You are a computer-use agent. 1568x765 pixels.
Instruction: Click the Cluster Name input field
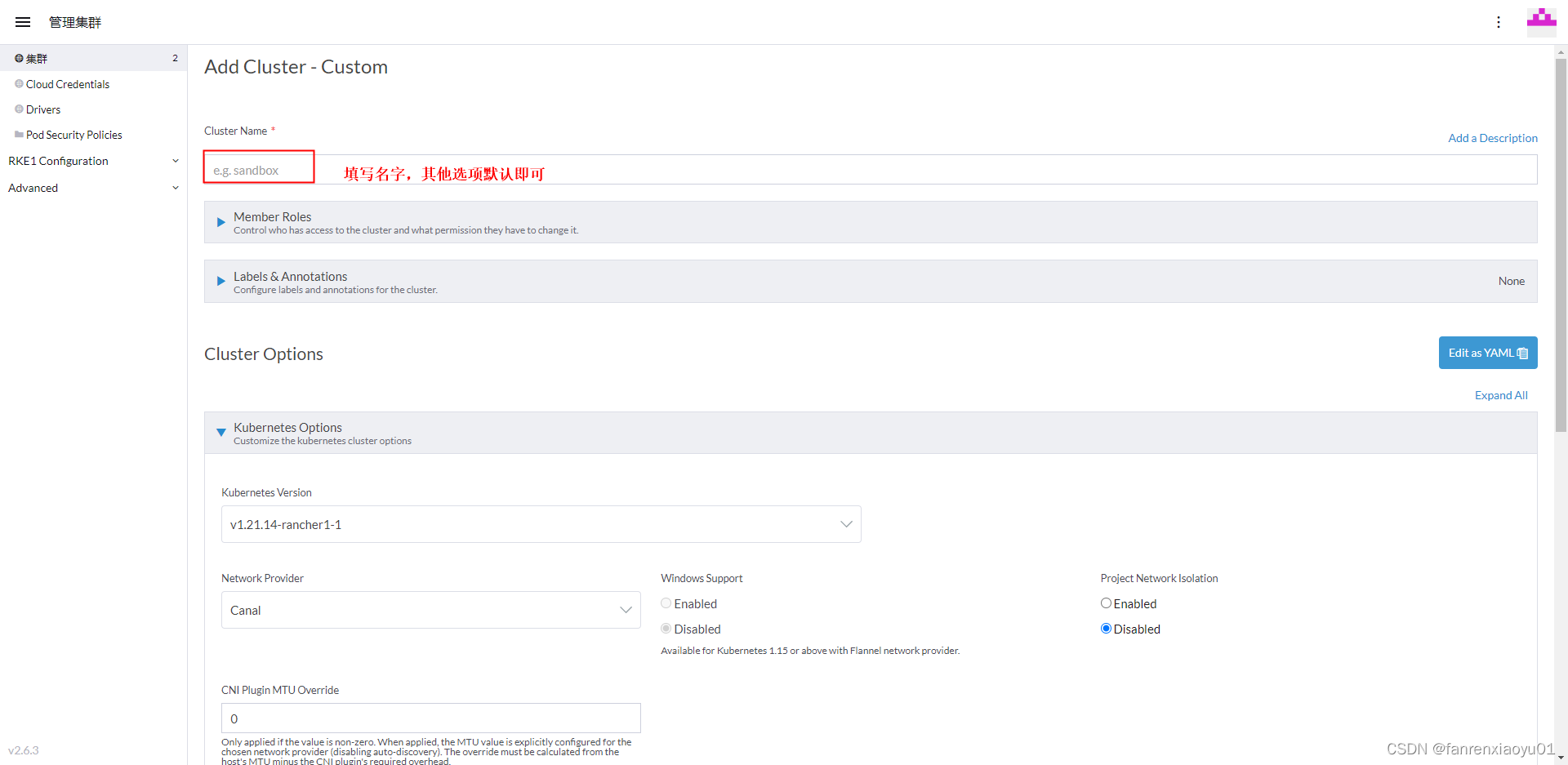coord(871,170)
